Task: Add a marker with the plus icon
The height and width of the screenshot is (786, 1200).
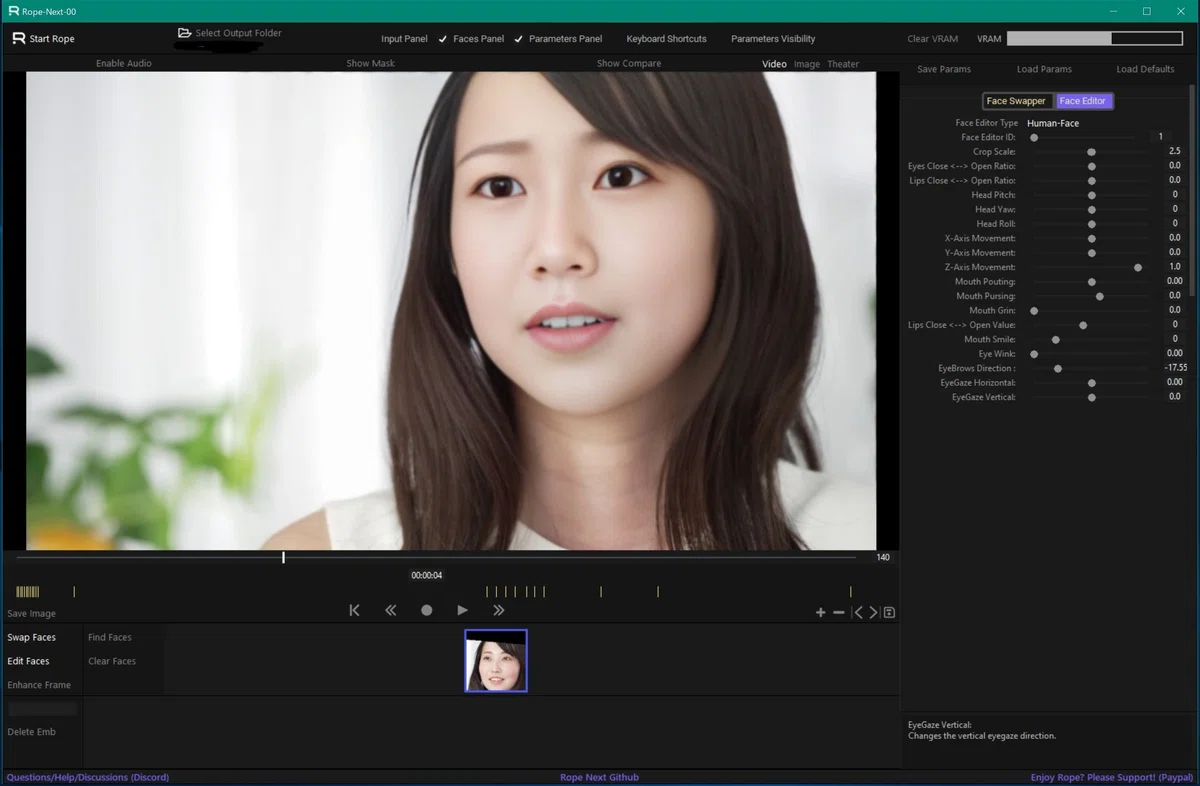Action: [821, 612]
